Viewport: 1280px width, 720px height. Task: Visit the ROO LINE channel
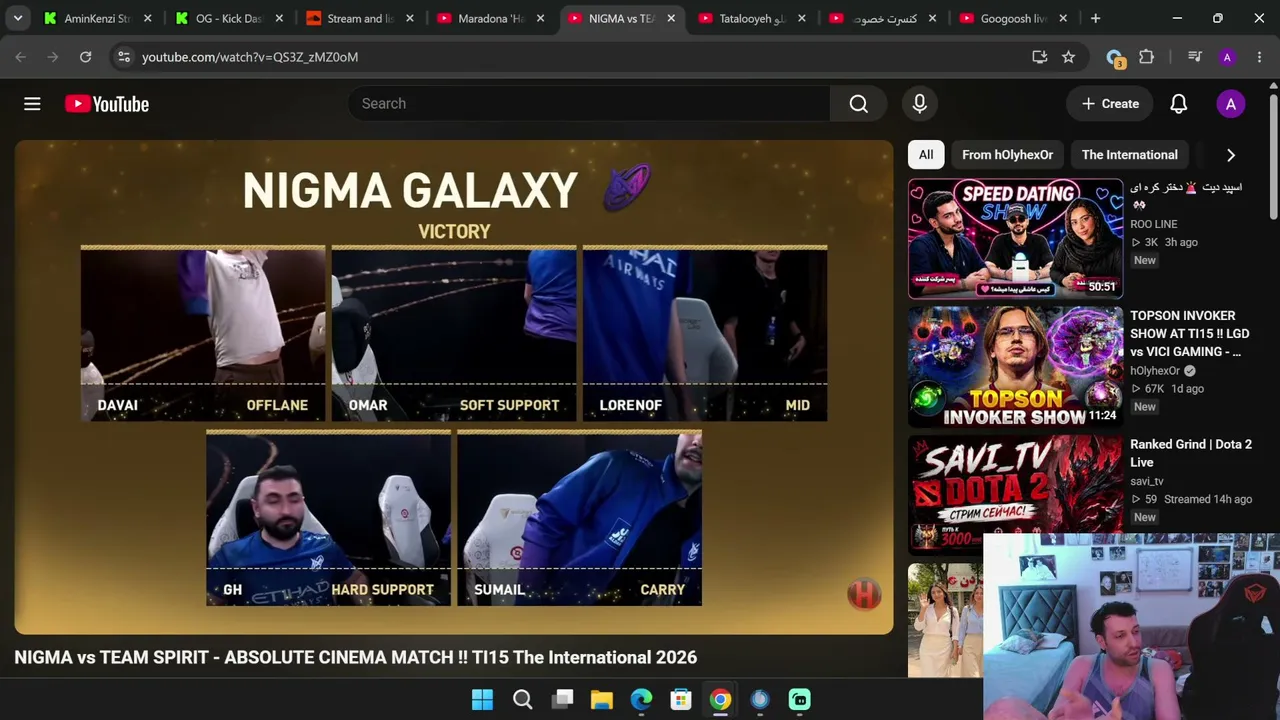(1154, 224)
